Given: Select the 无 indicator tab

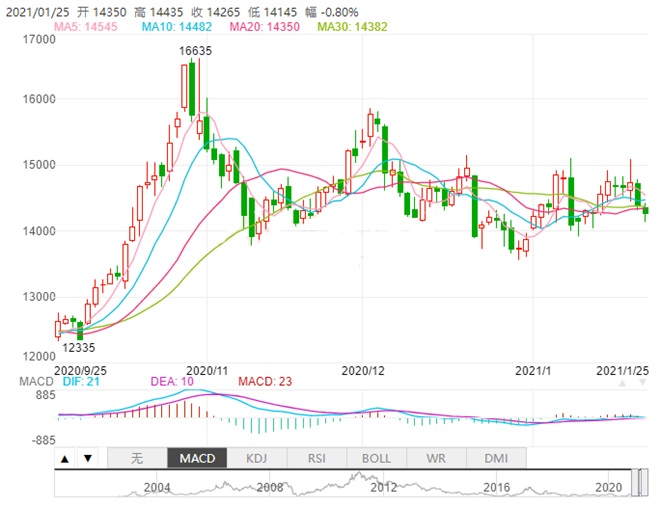Looking at the screenshot, I should click(137, 458).
